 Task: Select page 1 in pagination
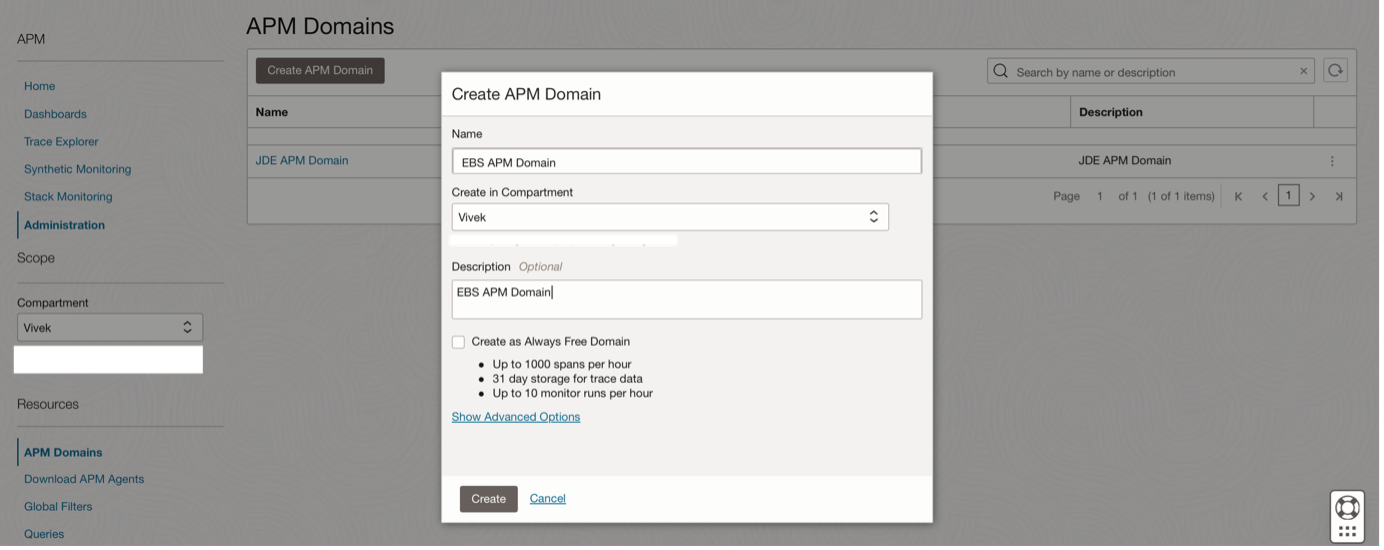click(x=1291, y=197)
